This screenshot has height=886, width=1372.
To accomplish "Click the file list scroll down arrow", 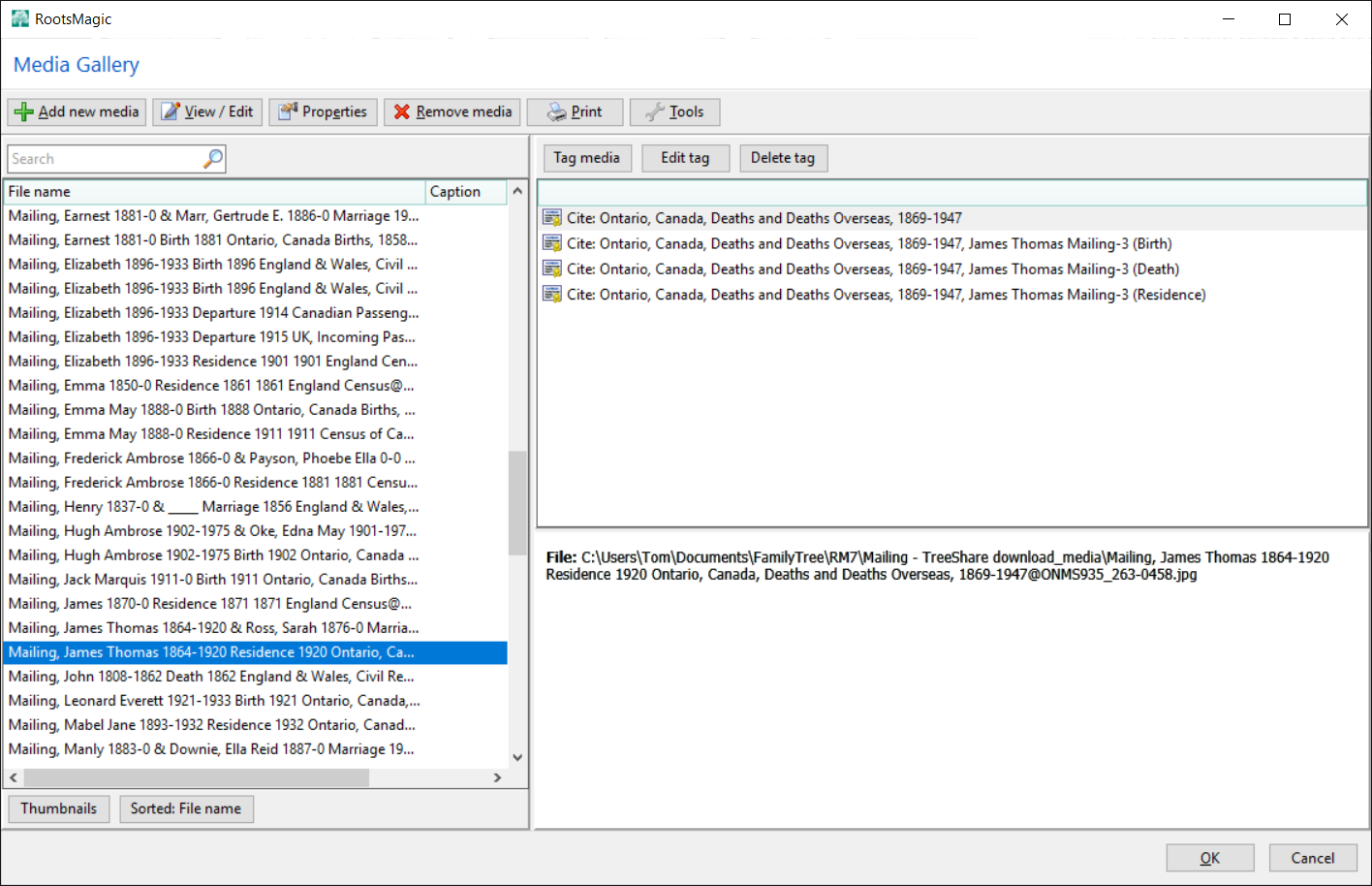I will 517,758.
